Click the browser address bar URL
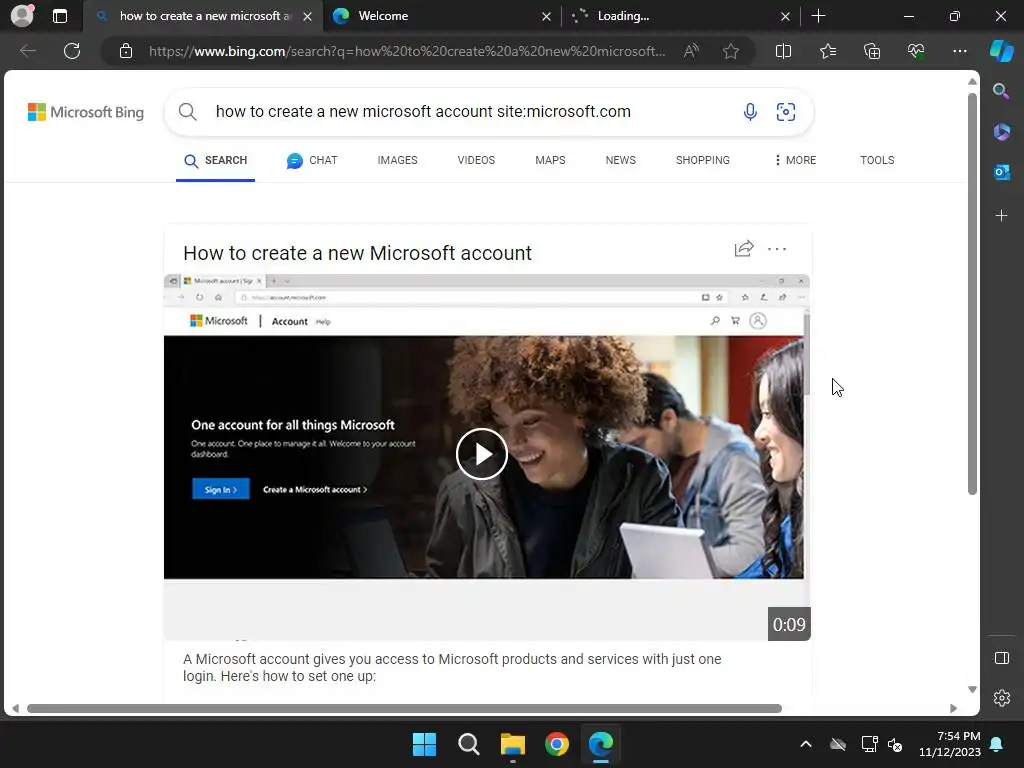 tap(407, 51)
